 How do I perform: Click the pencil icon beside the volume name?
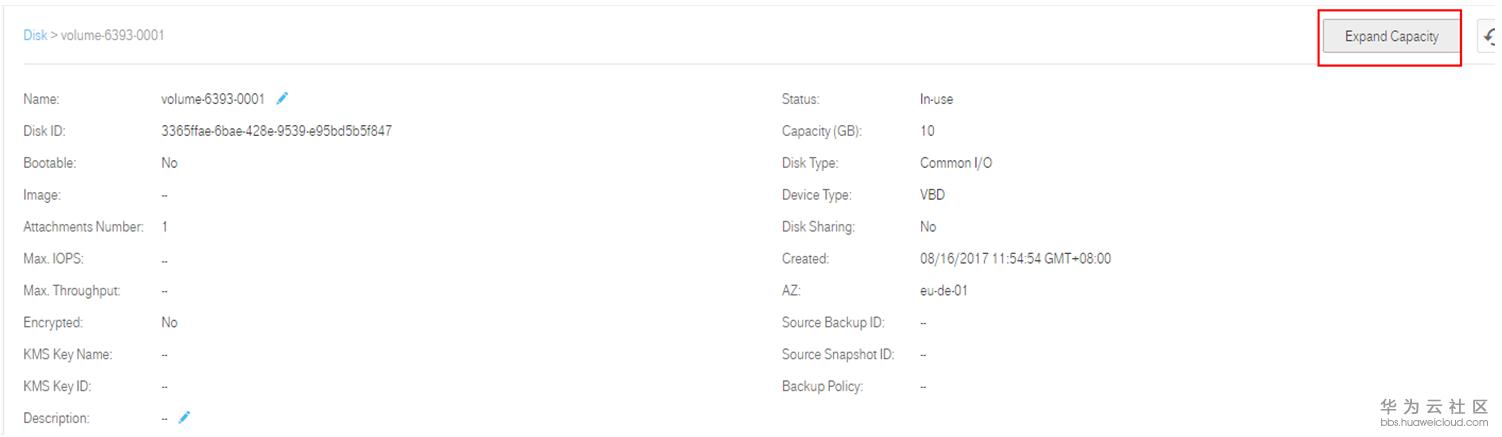(x=283, y=98)
